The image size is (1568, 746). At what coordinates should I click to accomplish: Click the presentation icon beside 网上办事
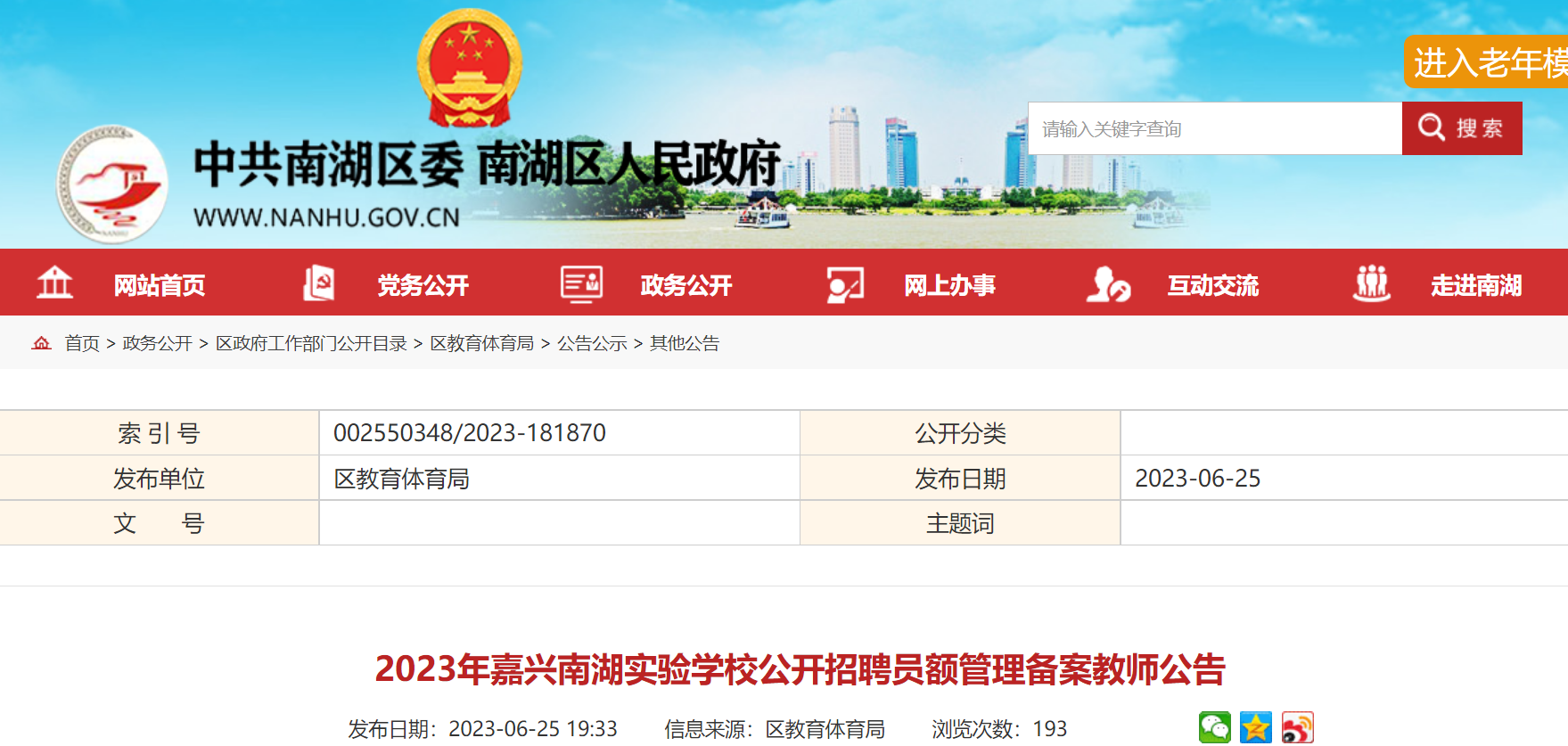coord(844,284)
